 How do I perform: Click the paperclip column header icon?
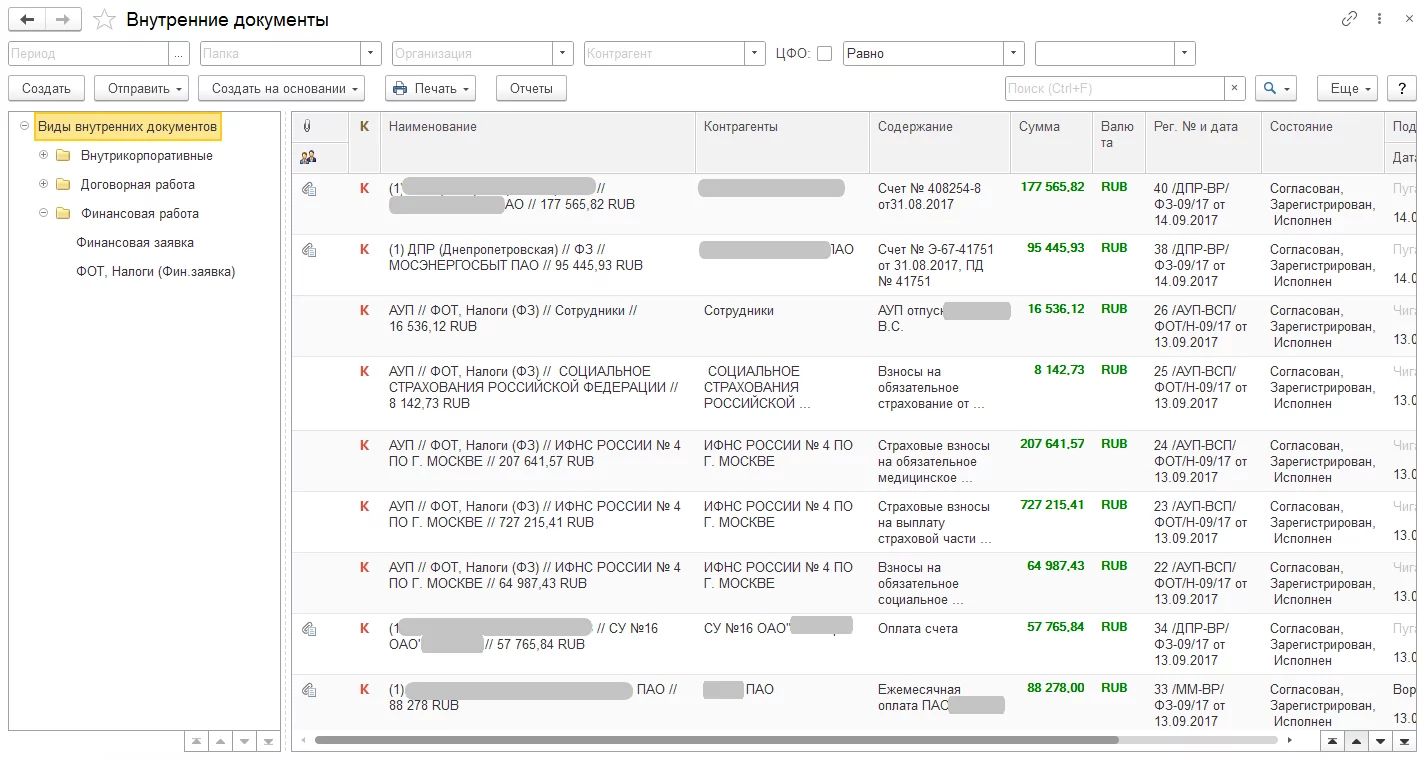coord(307,127)
